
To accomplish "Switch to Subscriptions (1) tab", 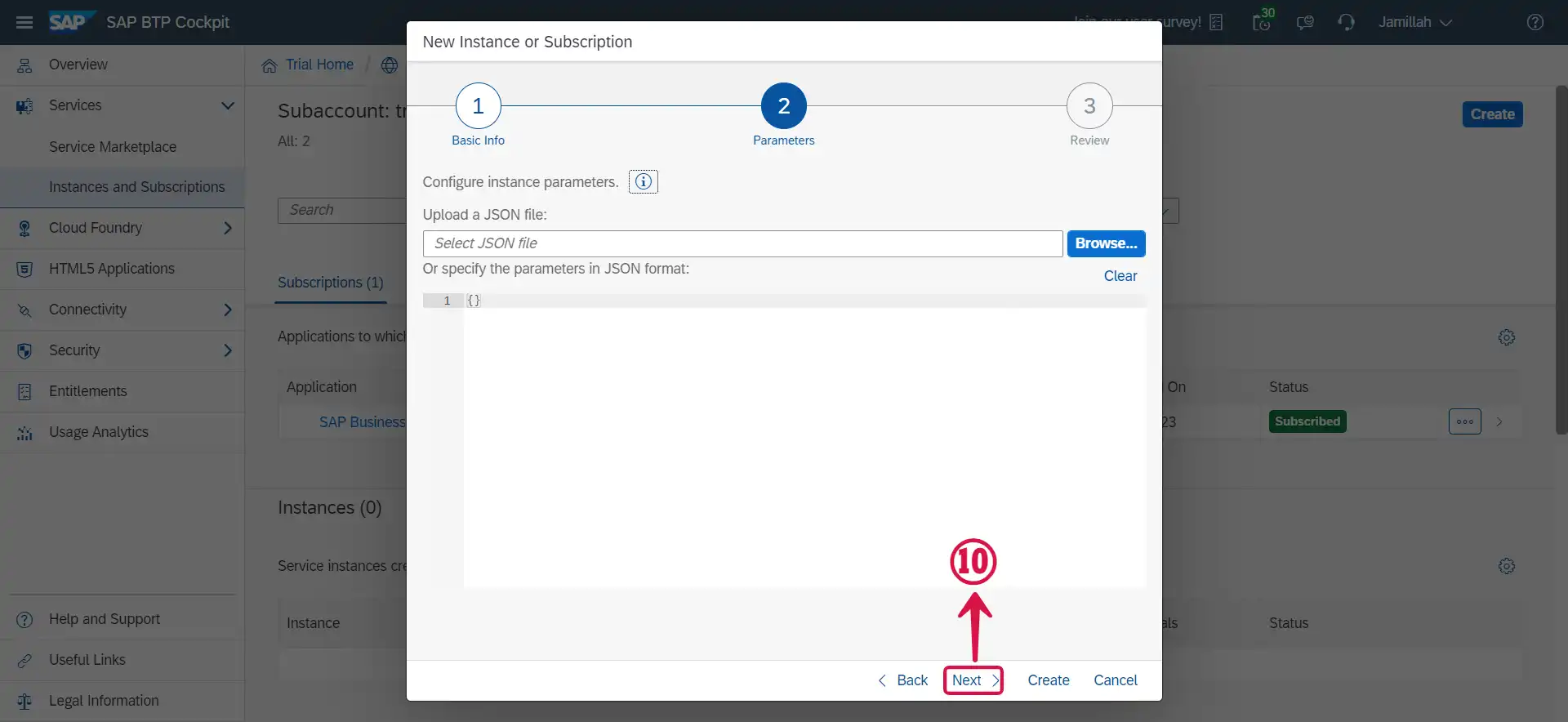I will [x=330, y=283].
